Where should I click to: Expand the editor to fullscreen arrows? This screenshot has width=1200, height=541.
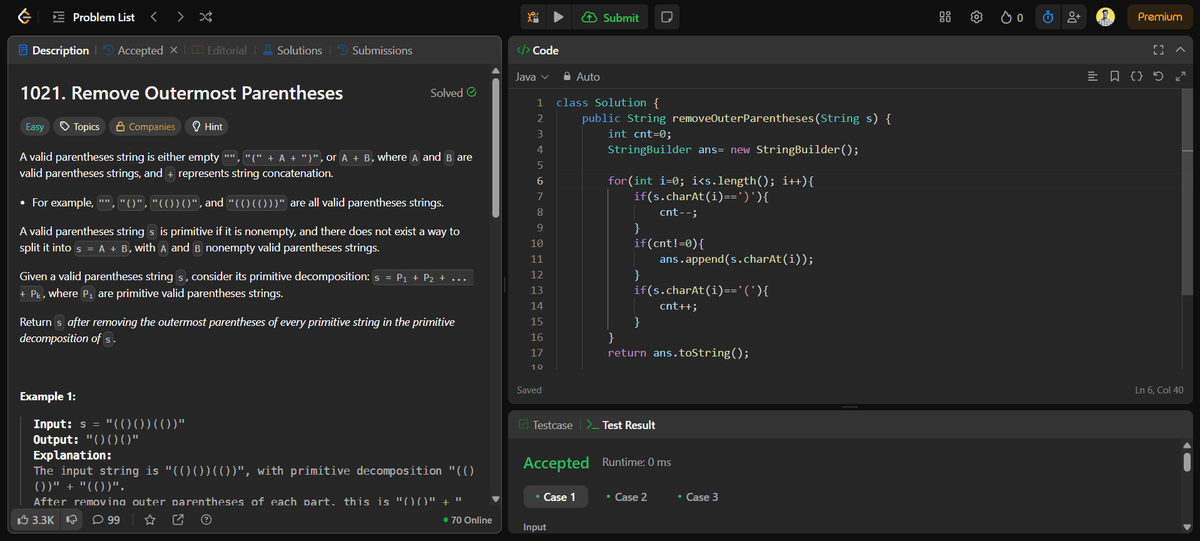1180,76
